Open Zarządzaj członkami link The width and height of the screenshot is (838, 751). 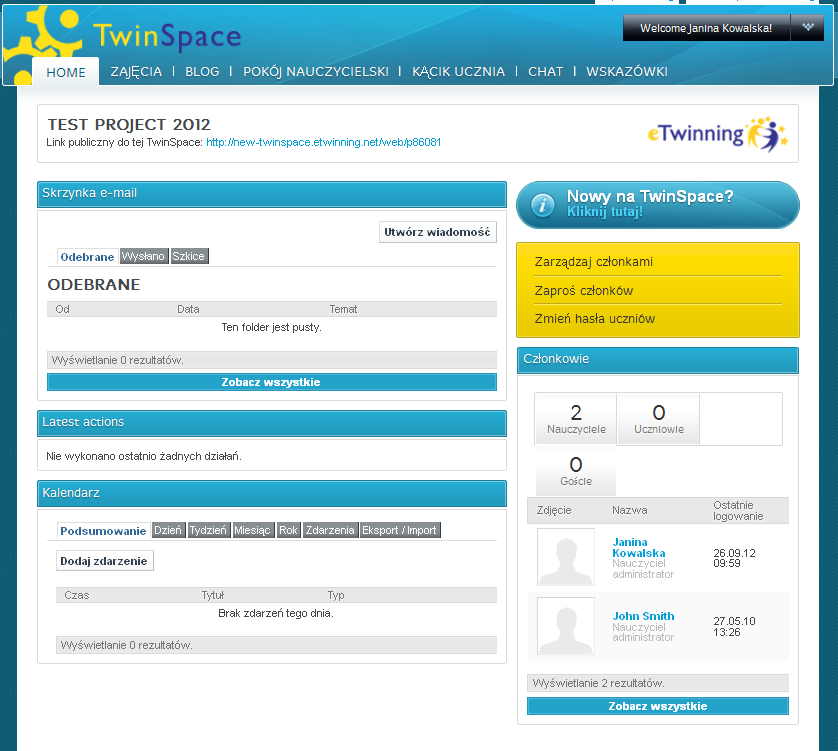point(594,262)
